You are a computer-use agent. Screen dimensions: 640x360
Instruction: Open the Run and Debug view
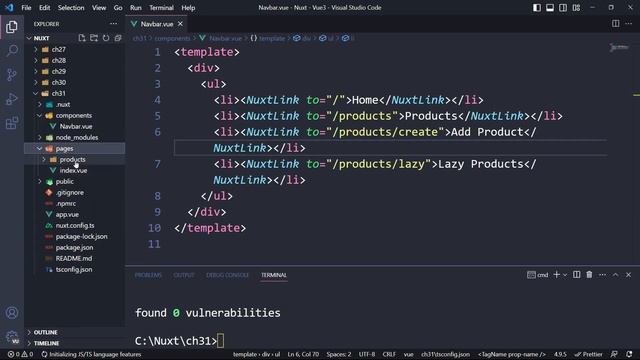[x=12, y=99]
